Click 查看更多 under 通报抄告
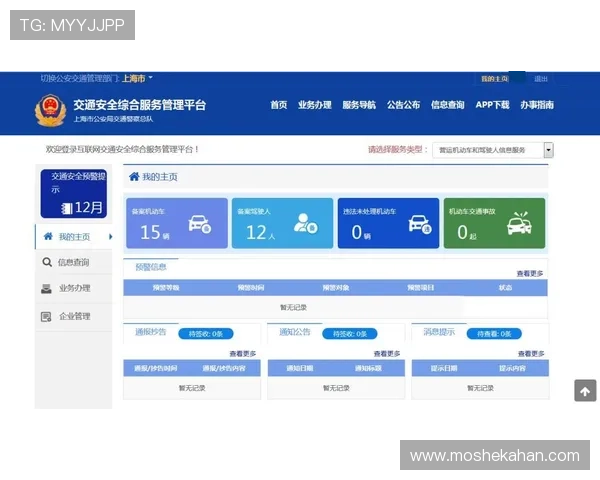This screenshot has width=600, height=480. pyautogui.click(x=243, y=354)
